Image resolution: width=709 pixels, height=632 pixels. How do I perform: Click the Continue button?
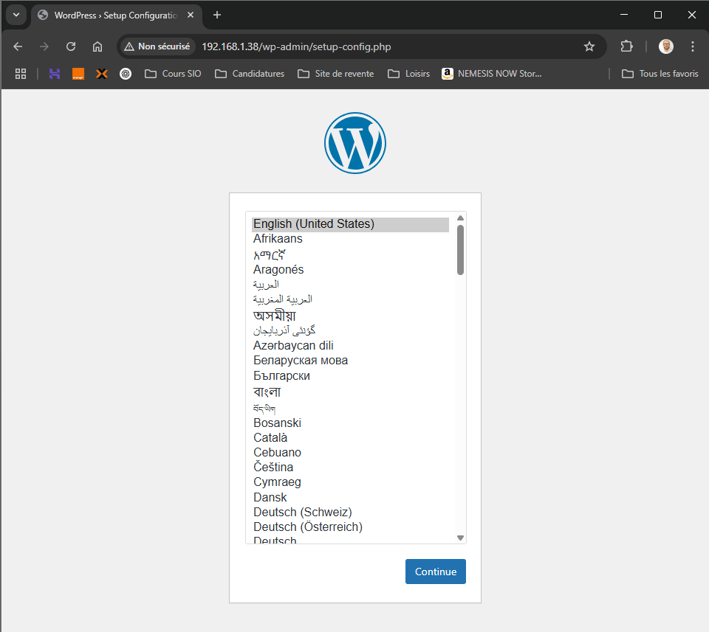pyautogui.click(x=435, y=571)
